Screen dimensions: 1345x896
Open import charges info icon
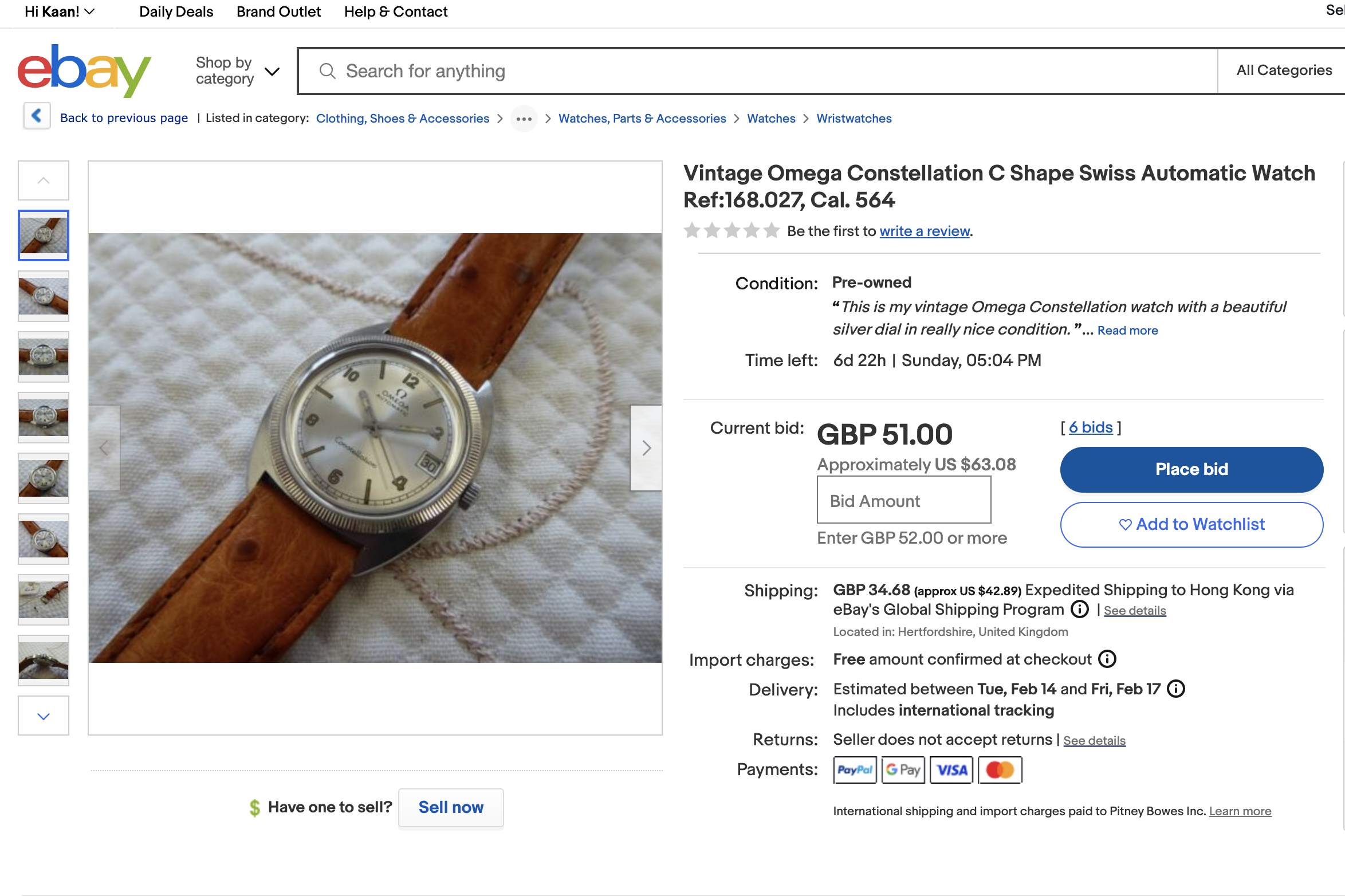(1107, 659)
